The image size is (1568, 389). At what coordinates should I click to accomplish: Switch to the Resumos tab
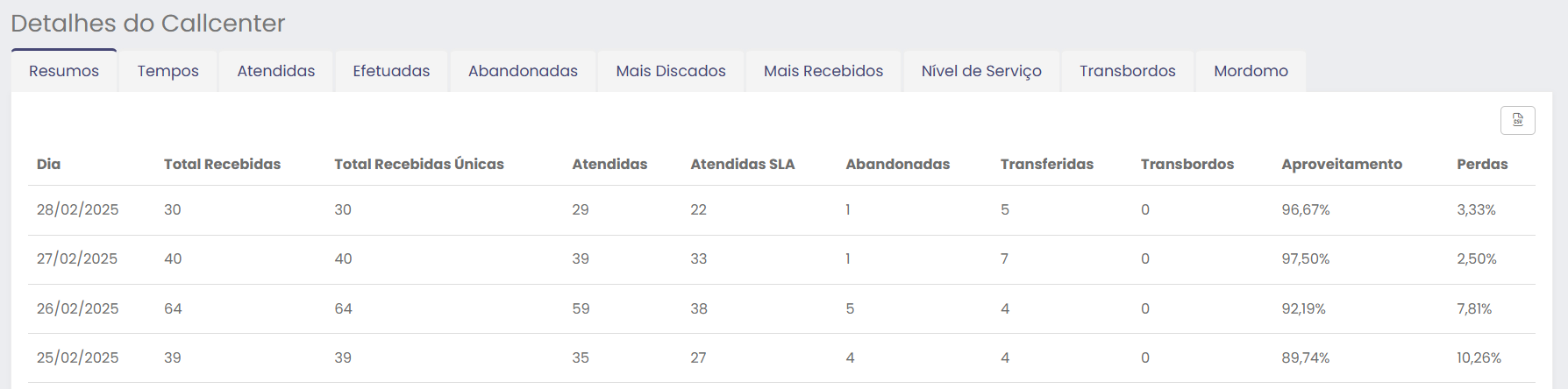(x=64, y=71)
